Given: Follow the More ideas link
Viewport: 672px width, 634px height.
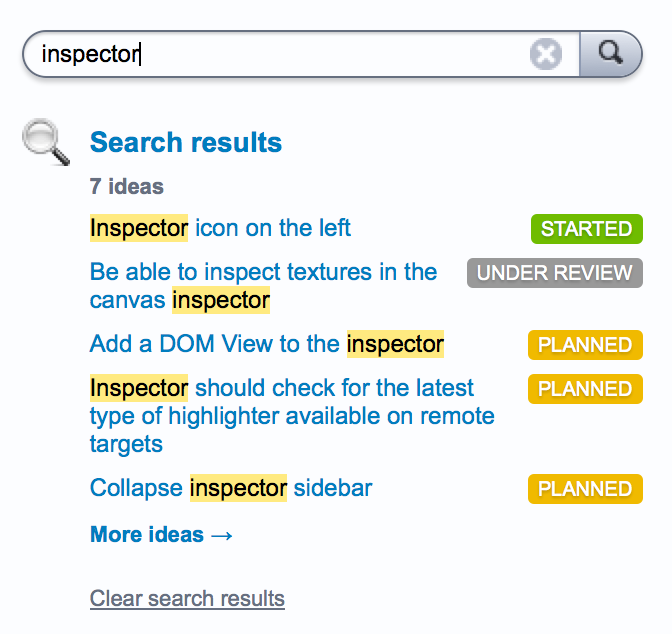Looking at the screenshot, I should [x=162, y=535].
